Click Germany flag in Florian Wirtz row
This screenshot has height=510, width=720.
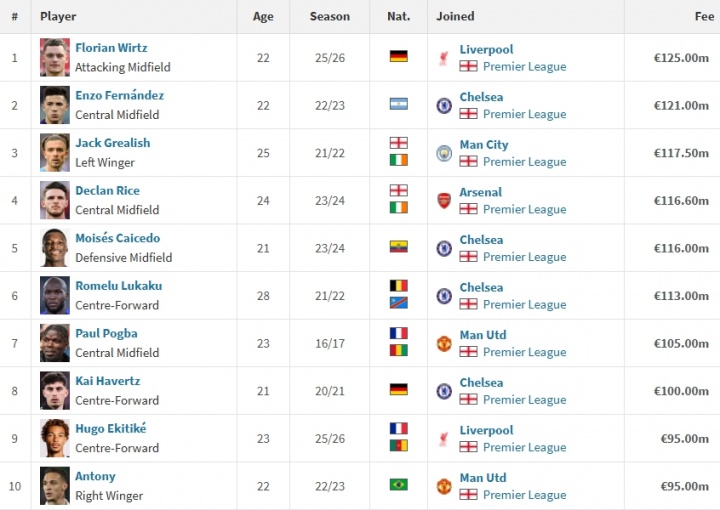pyautogui.click(x=398, y=57)
